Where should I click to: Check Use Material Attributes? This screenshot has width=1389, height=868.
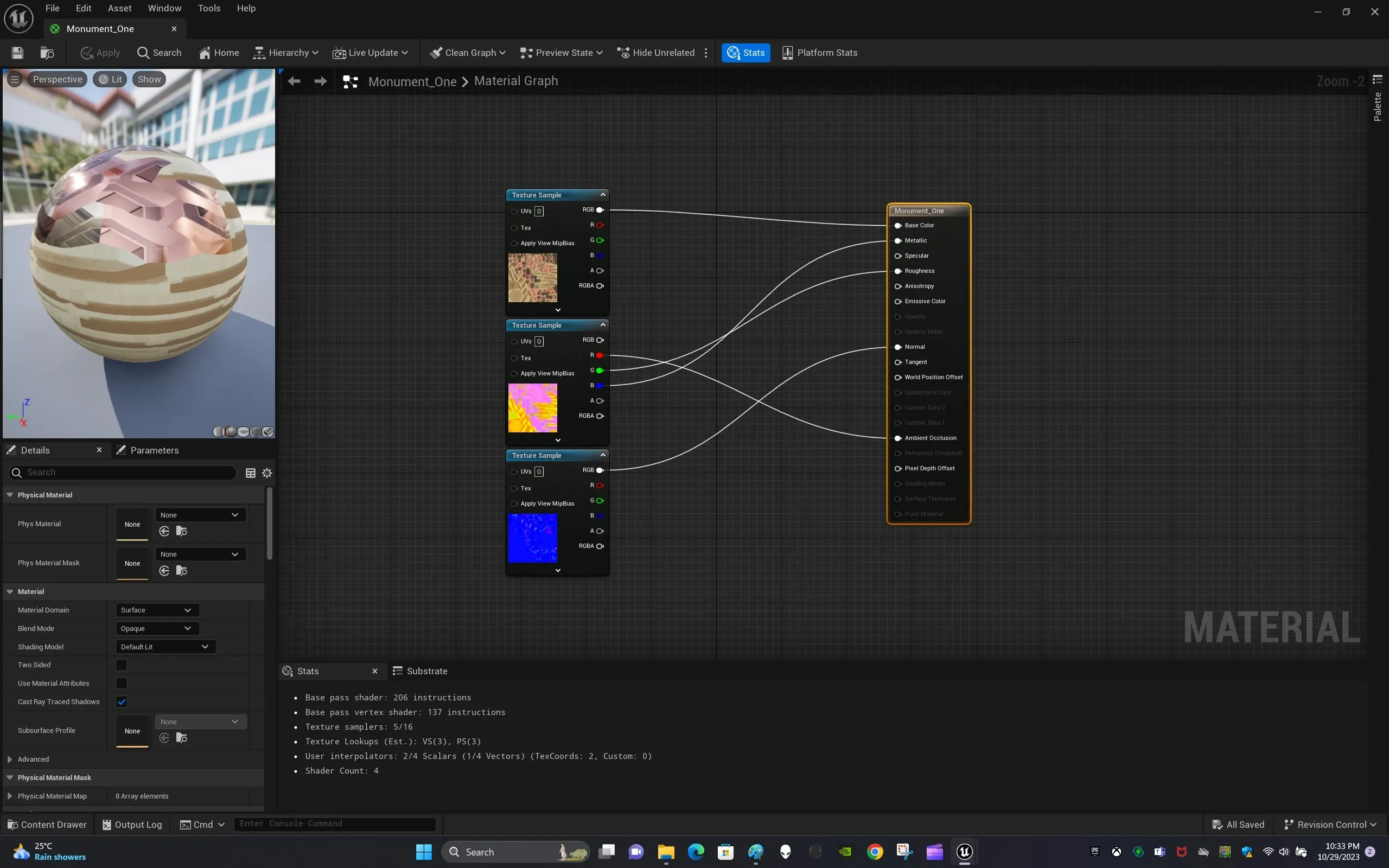click(x=121, y=683)
